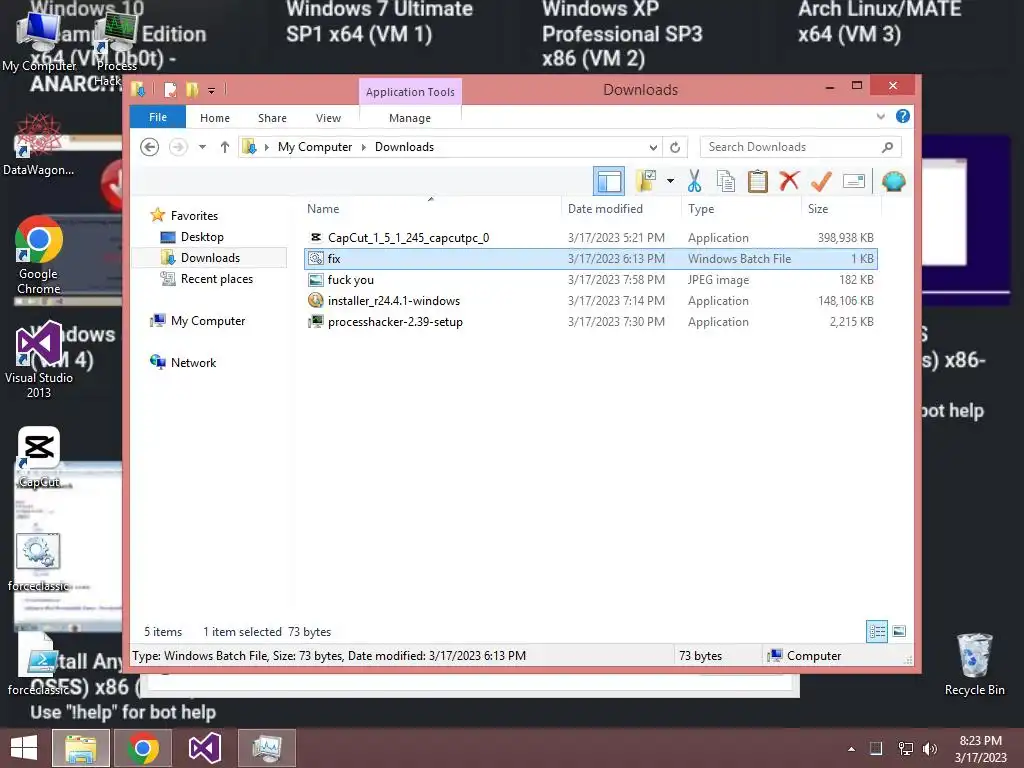This screenshot has height=768, width=1024.
Task: Click the blue shell icon in toolbar
Action: tap(893, 181)
